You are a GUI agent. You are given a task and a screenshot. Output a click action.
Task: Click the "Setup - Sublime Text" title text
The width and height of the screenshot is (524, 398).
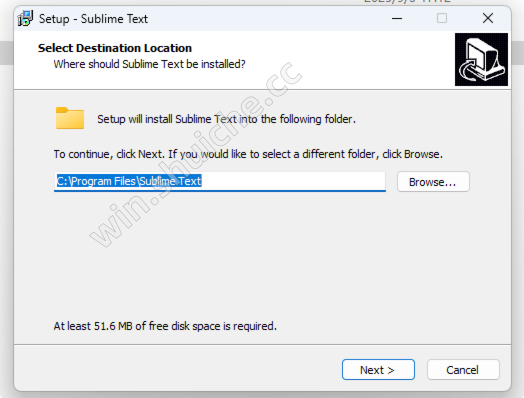(x=93, y=19)
